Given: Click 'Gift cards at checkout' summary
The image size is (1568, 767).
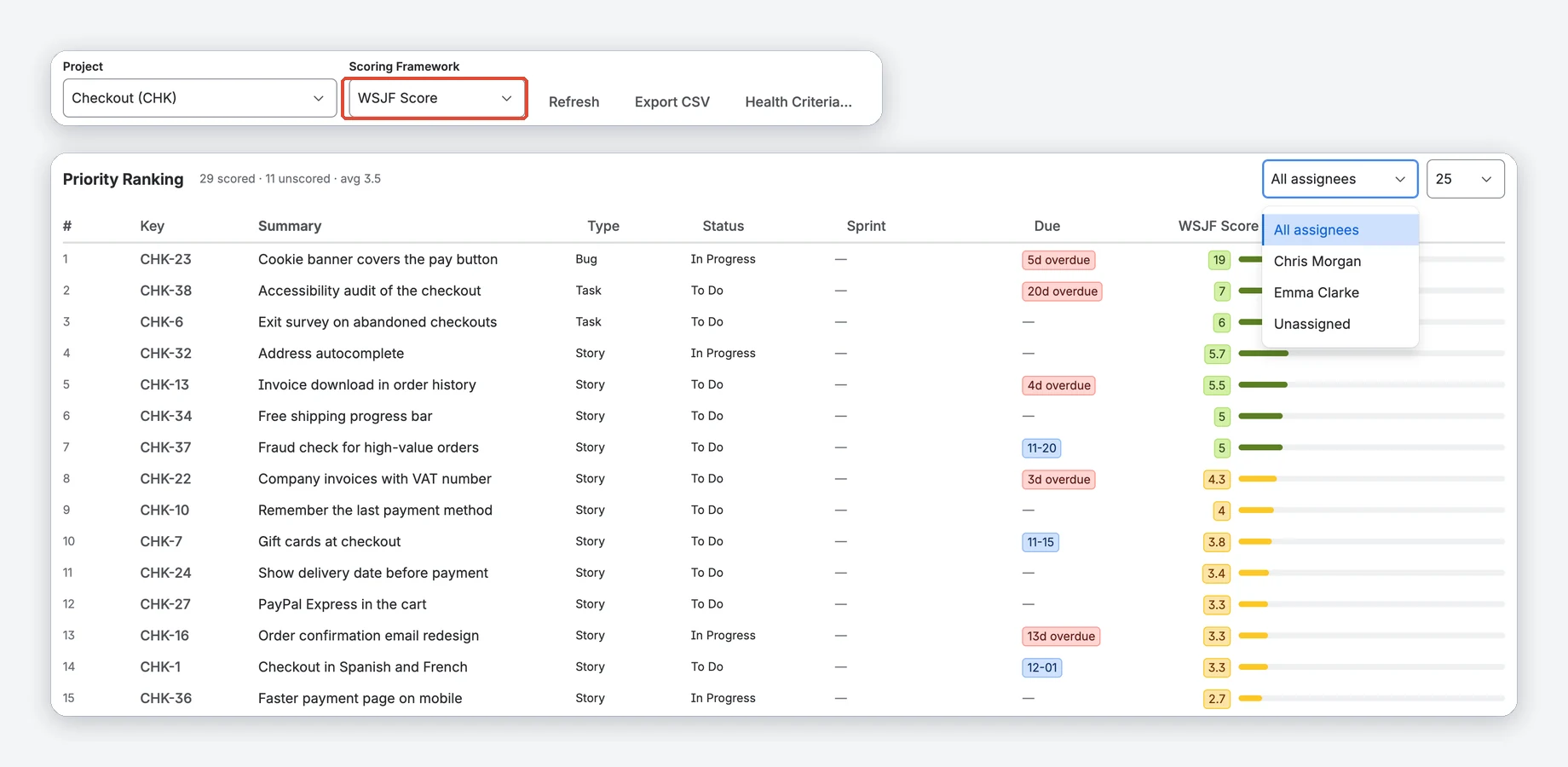Looking at the screenshot, I should coord(329,542).
